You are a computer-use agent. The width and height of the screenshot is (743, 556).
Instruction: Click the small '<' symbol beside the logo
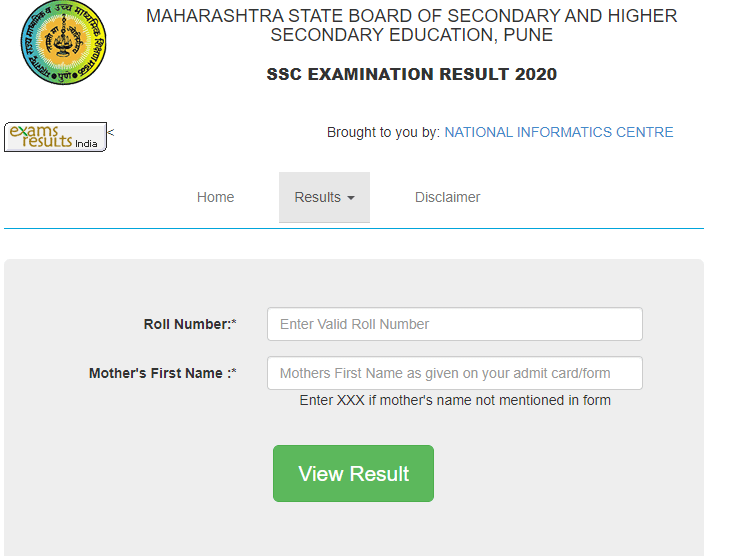111,132
